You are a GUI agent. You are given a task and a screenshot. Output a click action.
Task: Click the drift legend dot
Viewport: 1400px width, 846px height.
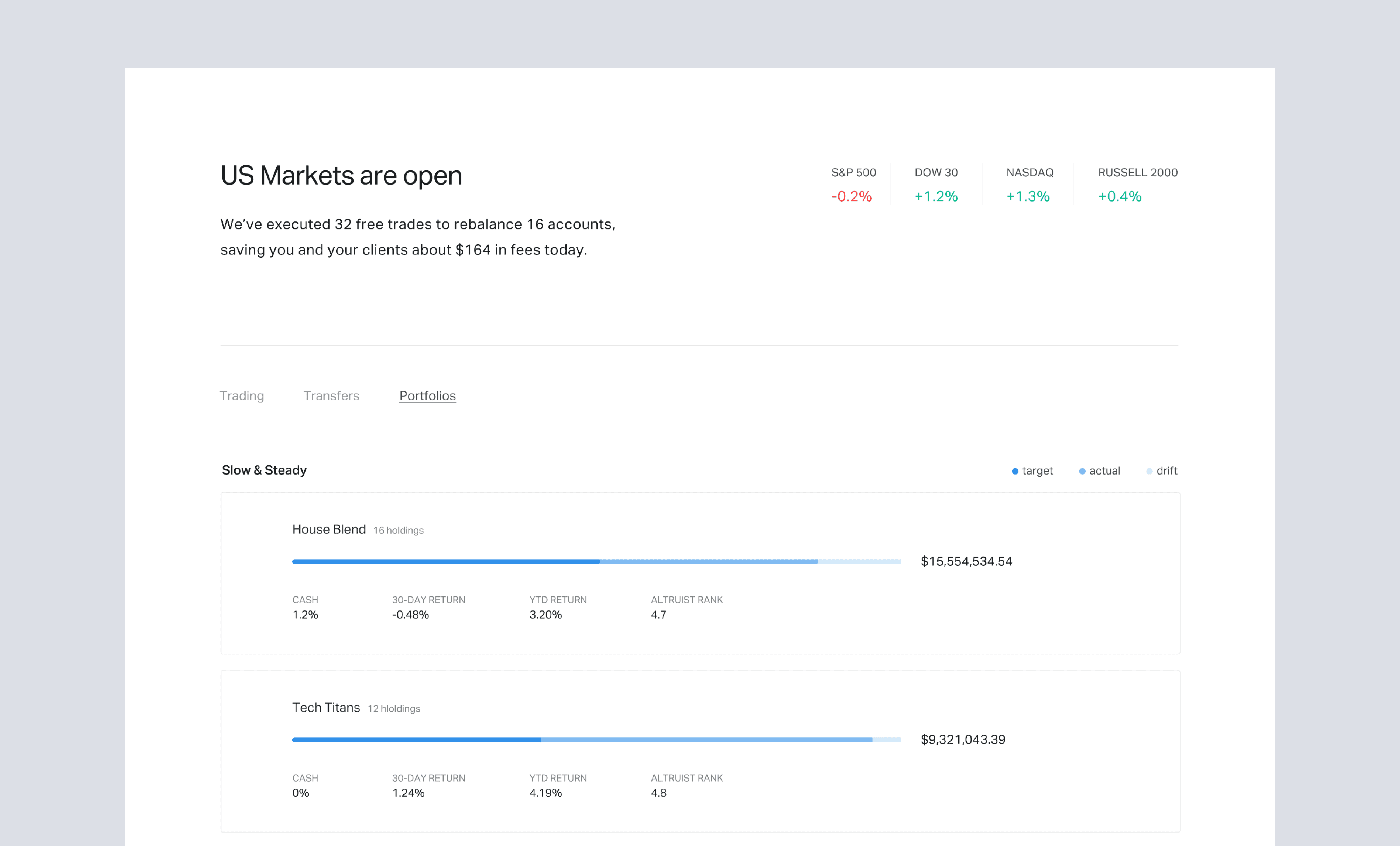pos(1149,471)
